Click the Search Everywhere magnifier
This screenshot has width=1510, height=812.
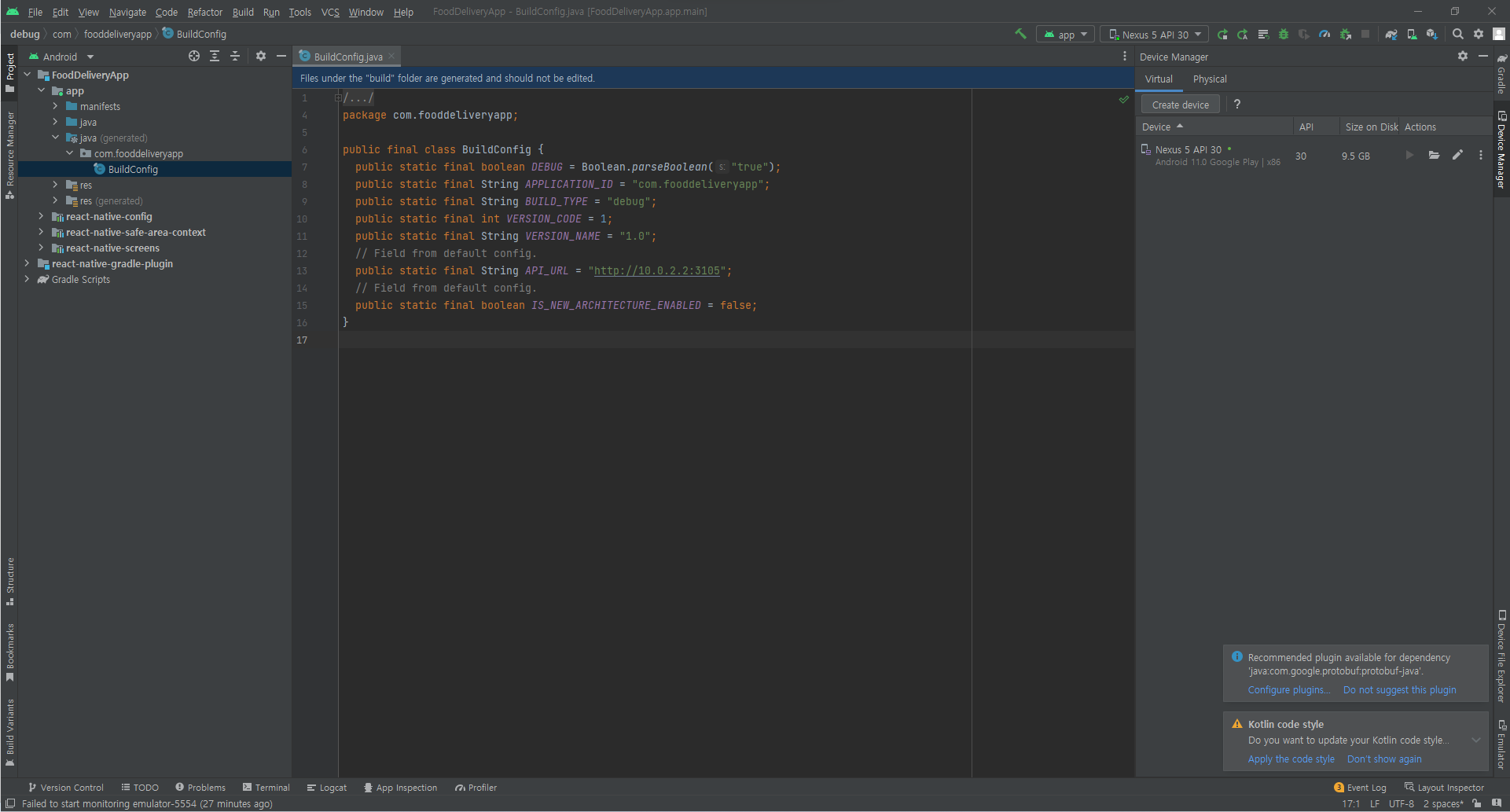pyautogui.click(x=1458, y=35)
